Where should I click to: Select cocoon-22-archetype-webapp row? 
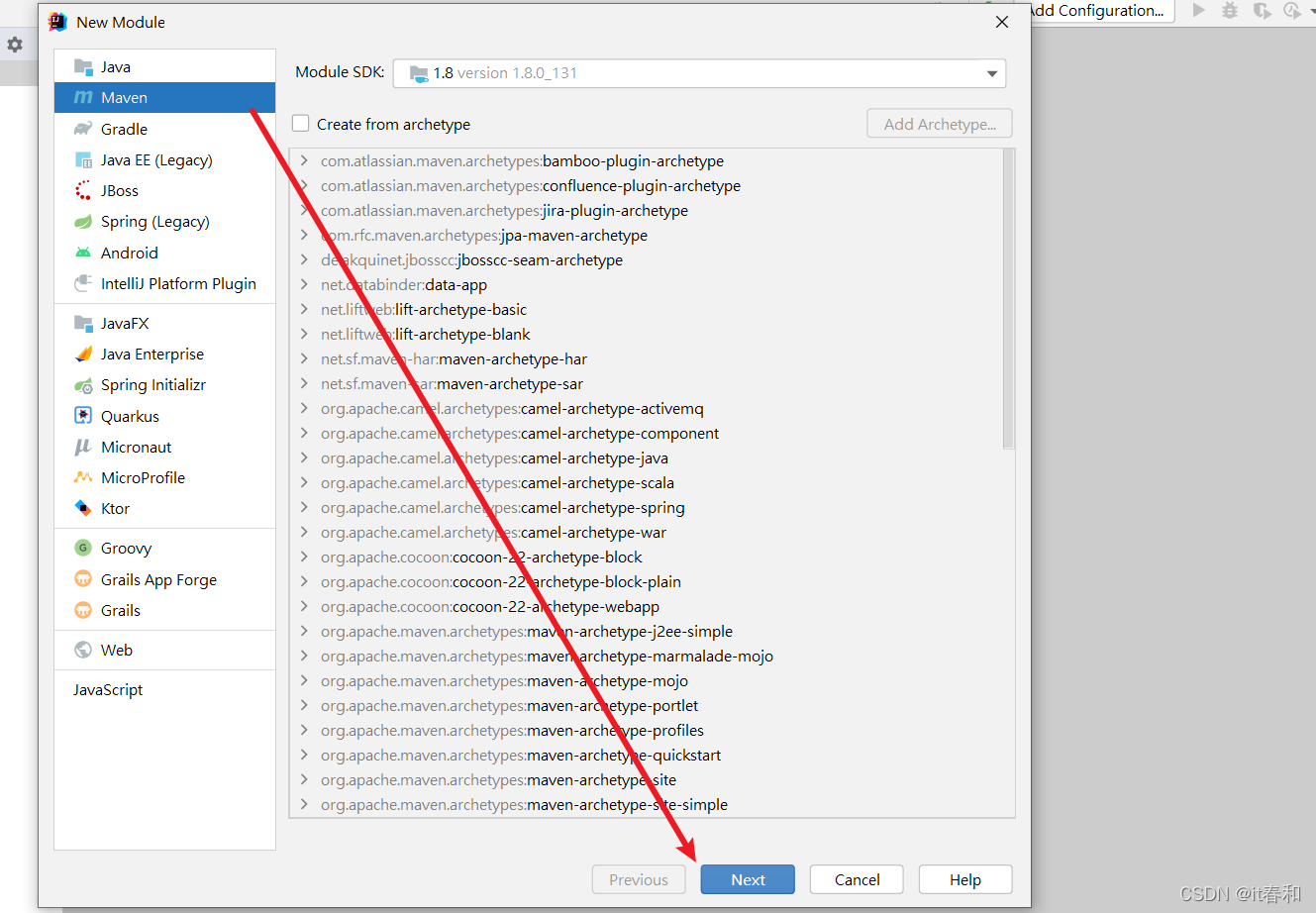[647, 606]
